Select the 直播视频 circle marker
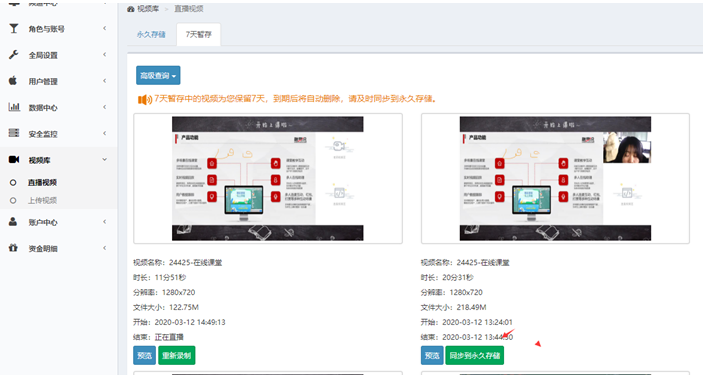 click(x=13, y=182)
